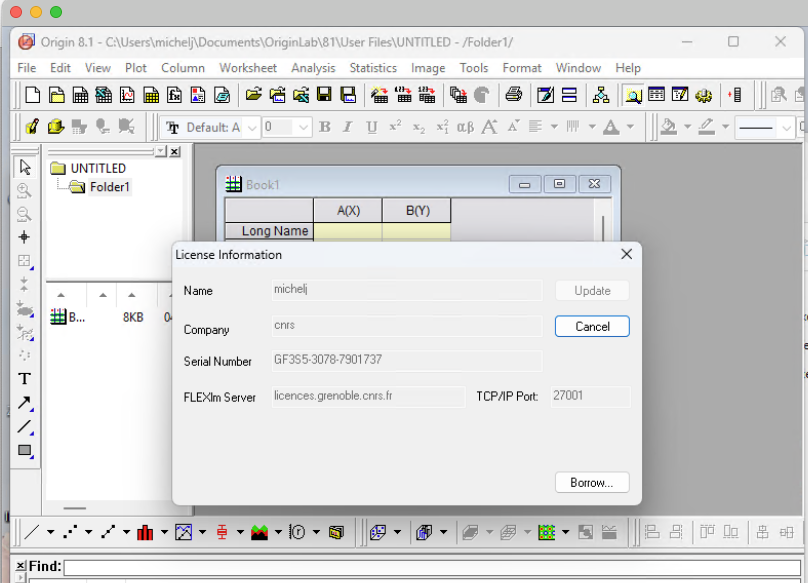Select the Rectangle drawing tool

click(25, 451)
